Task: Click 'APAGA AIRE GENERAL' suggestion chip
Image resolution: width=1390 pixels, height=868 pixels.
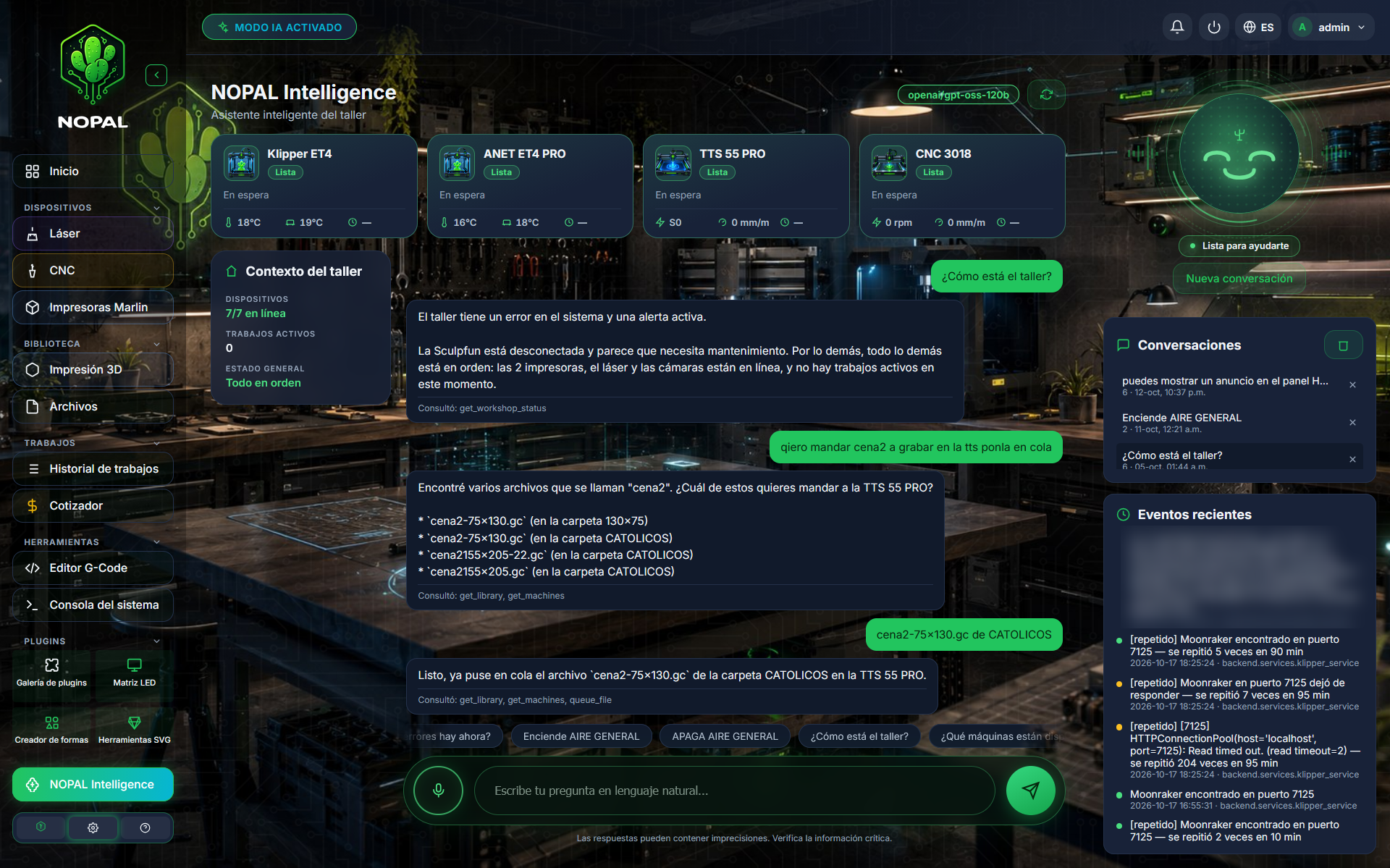Action: point(725,736)
